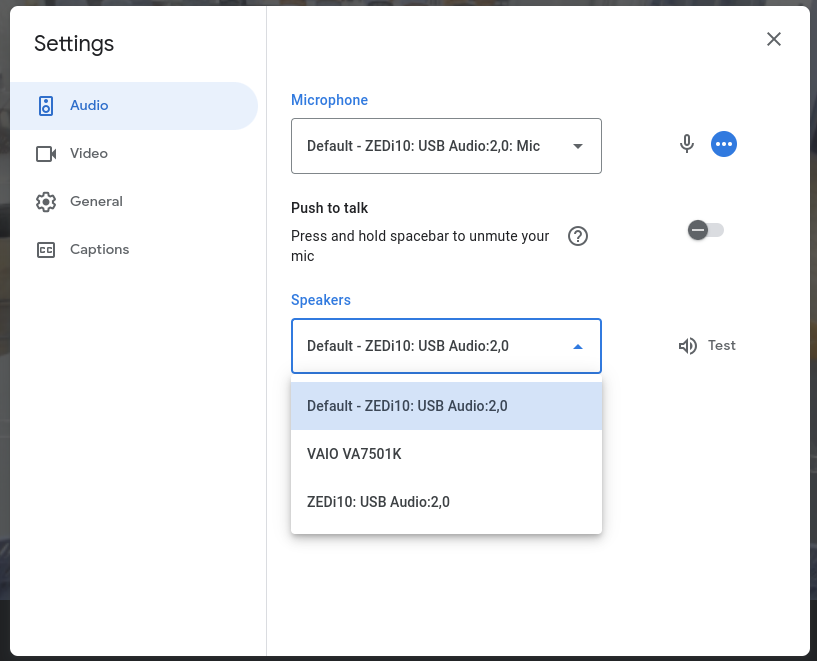
Task: Click the CC captions icon in the sidebar
Action: click(46, 250)
